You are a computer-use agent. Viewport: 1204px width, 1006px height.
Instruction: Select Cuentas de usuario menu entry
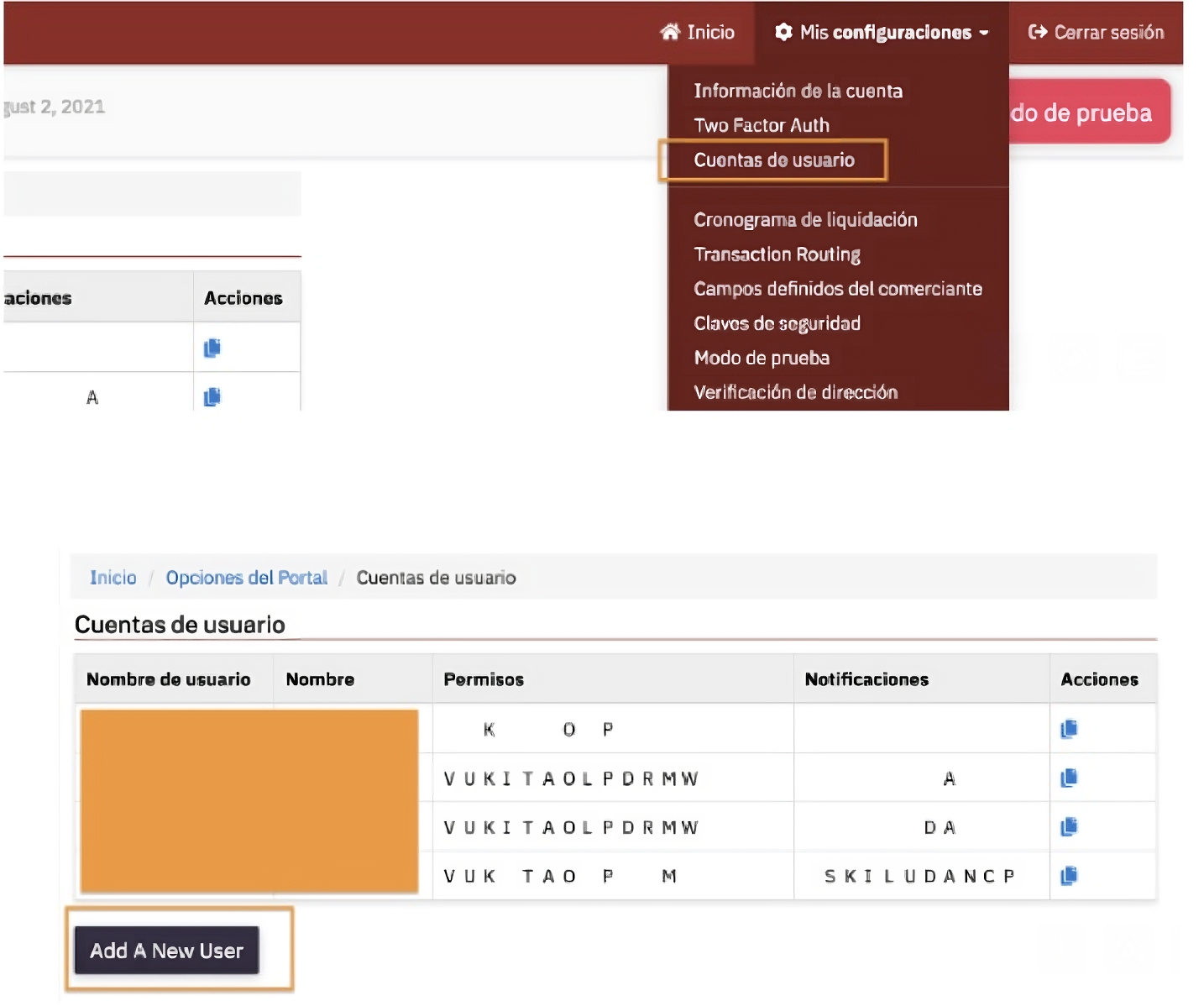pyautogui.click(x=773, y=160)
